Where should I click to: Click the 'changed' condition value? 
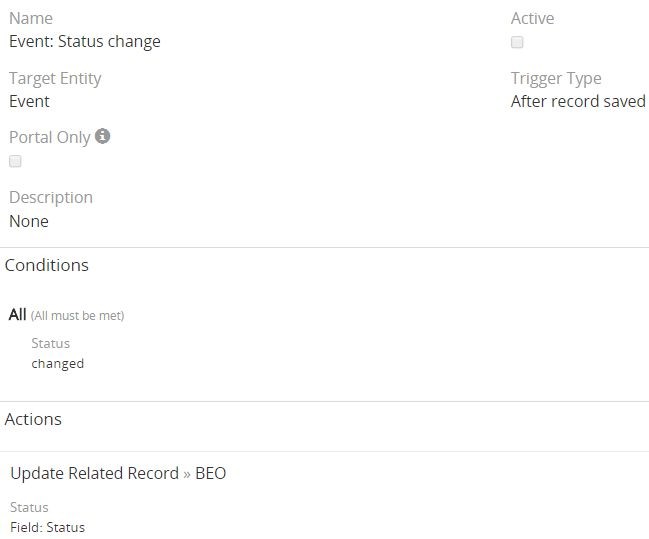58,364
